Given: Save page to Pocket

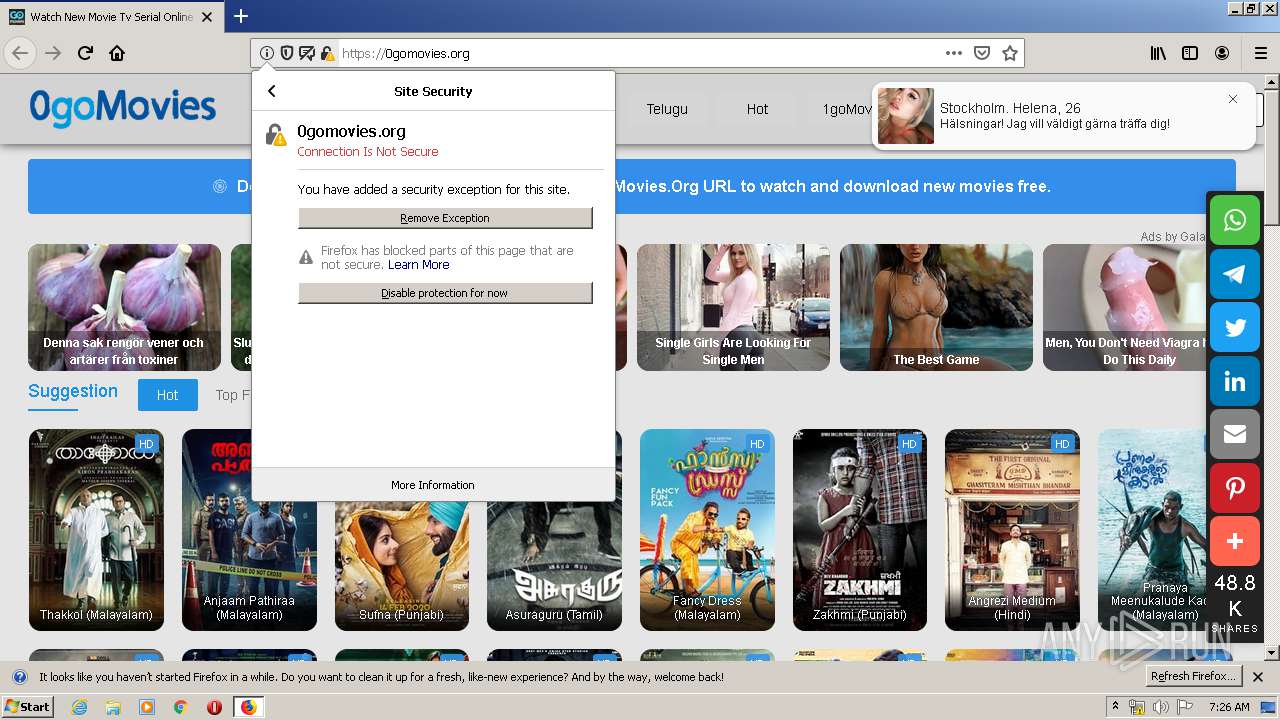Looking at the screenshot, I should [982, 53].
